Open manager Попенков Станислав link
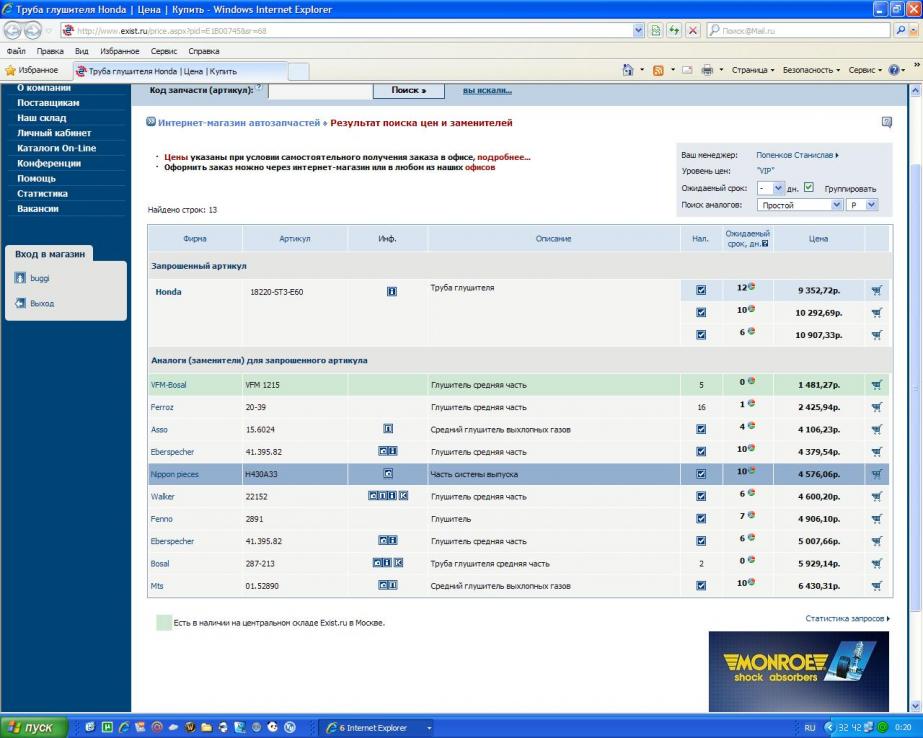 coord(797,155)
